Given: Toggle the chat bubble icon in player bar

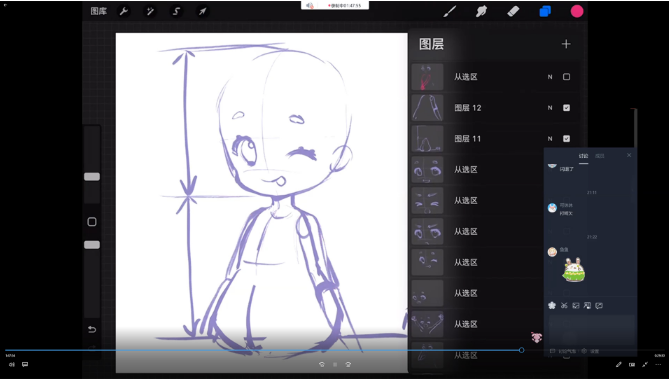Looking at the screenshot, I should pos(25,364).
